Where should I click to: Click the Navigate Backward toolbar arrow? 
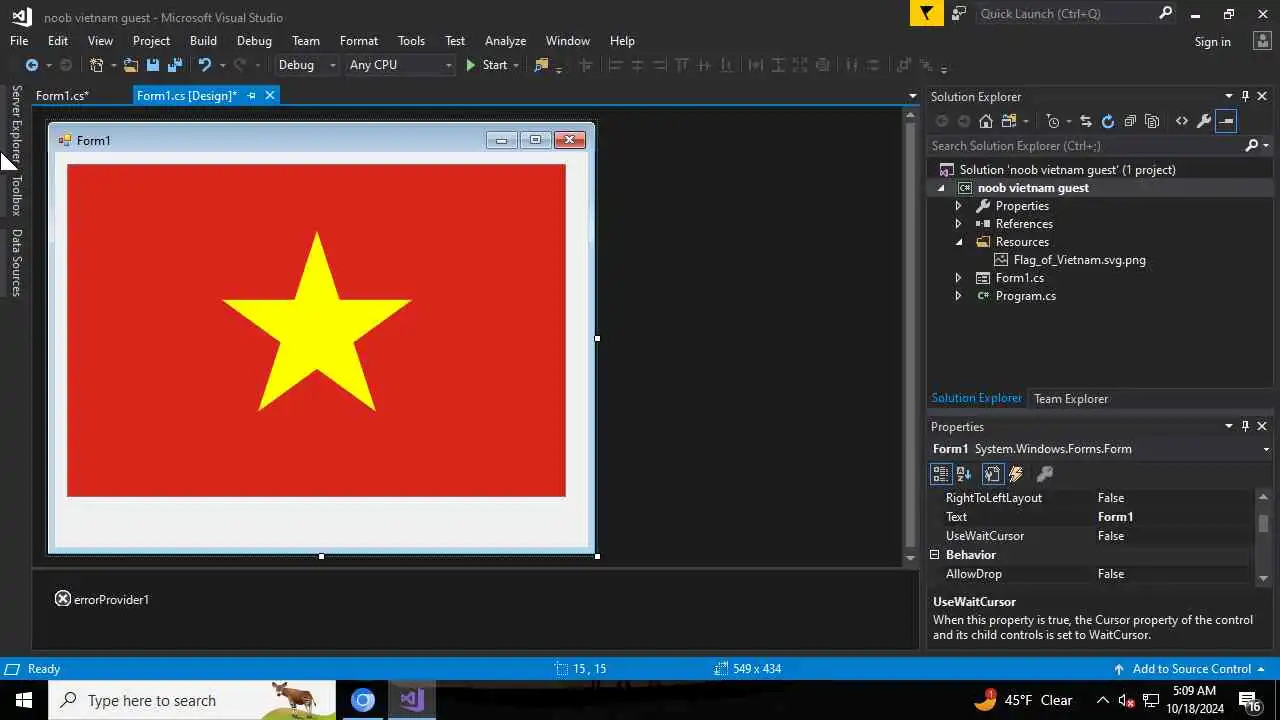tap(31, 65)
